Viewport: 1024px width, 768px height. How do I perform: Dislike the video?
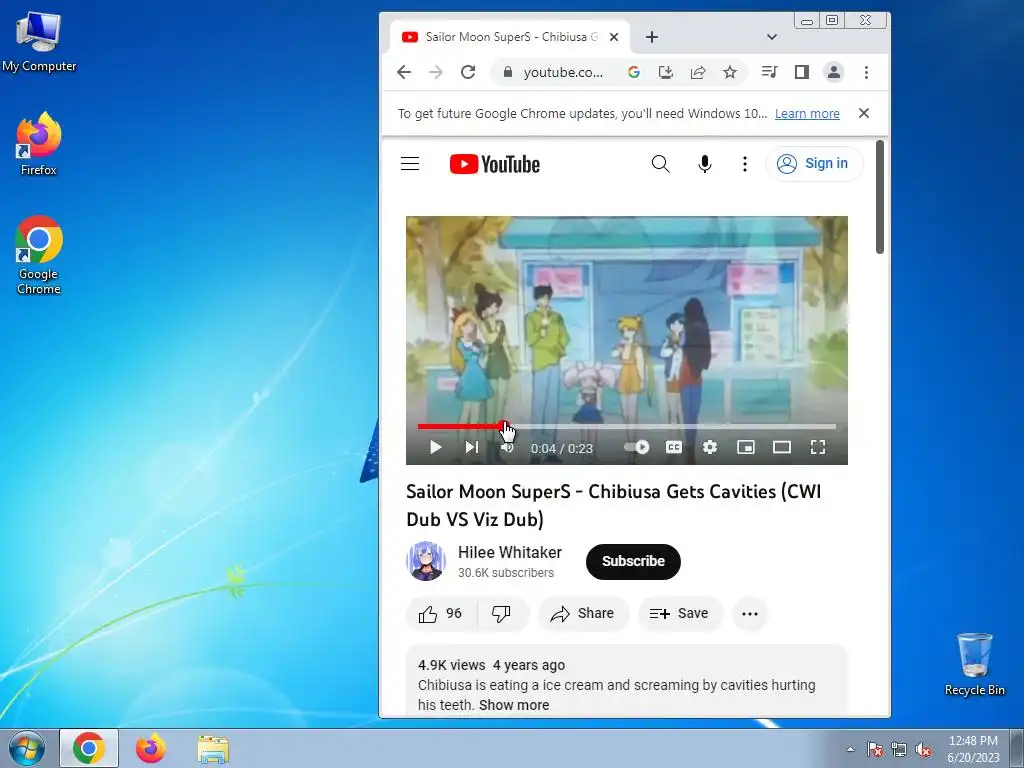(502, 614)
